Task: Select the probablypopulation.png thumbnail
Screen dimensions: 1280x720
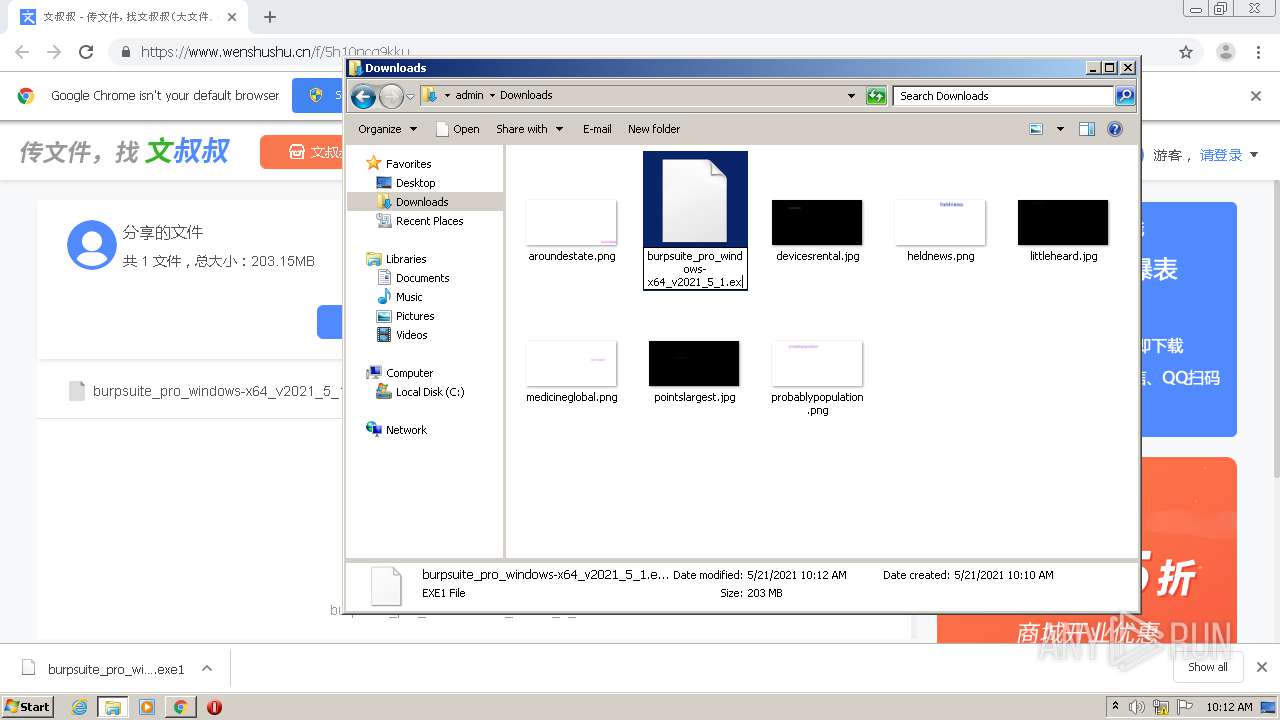Action: [817, 363]
